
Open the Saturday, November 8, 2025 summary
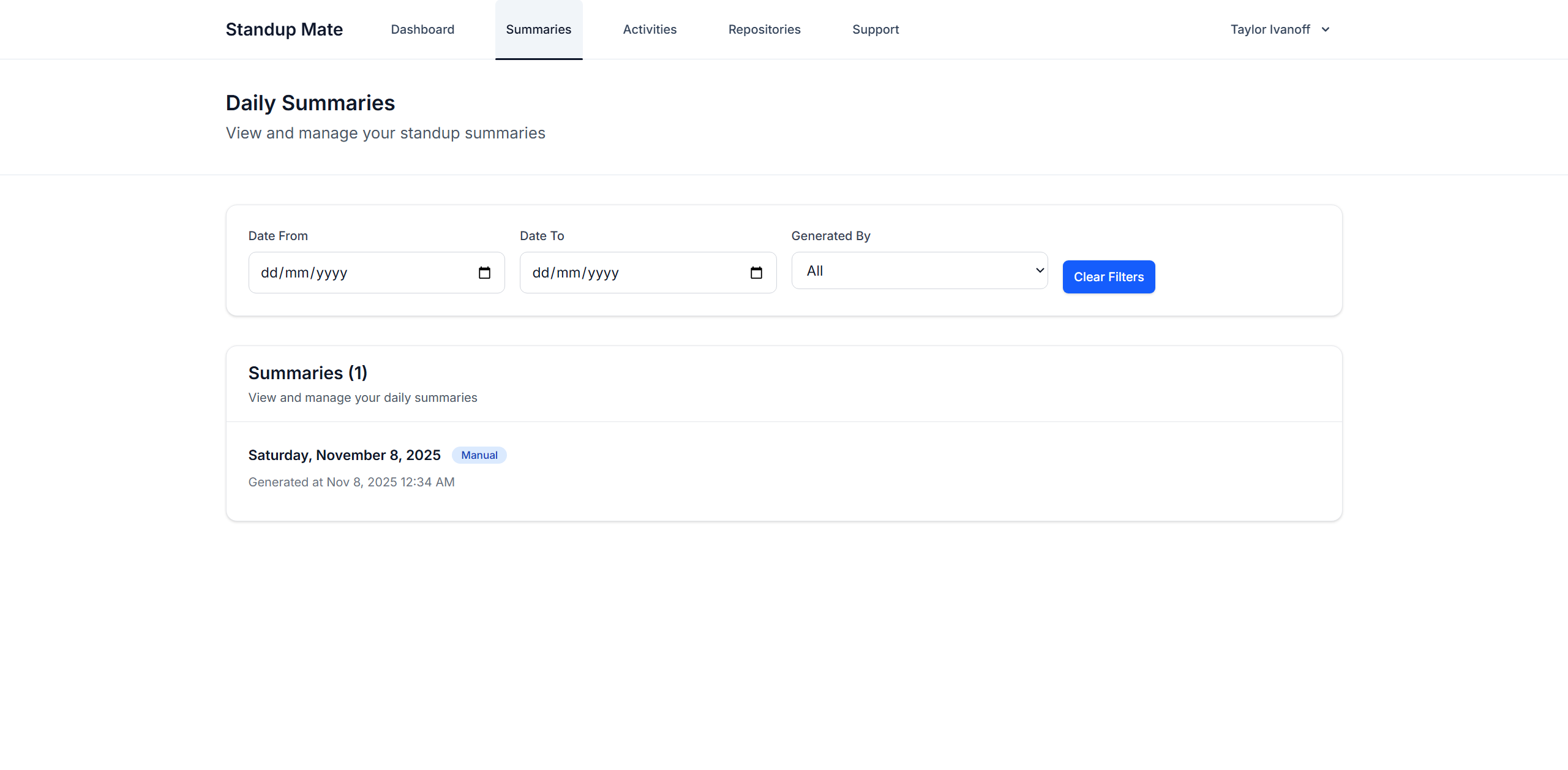(x=344, y=455)
